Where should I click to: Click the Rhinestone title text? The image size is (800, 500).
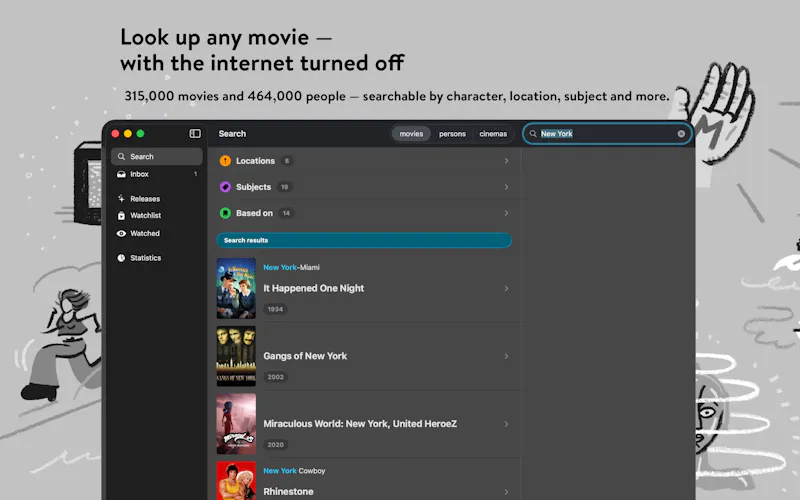pyautogui.click(x=288, y=492)
